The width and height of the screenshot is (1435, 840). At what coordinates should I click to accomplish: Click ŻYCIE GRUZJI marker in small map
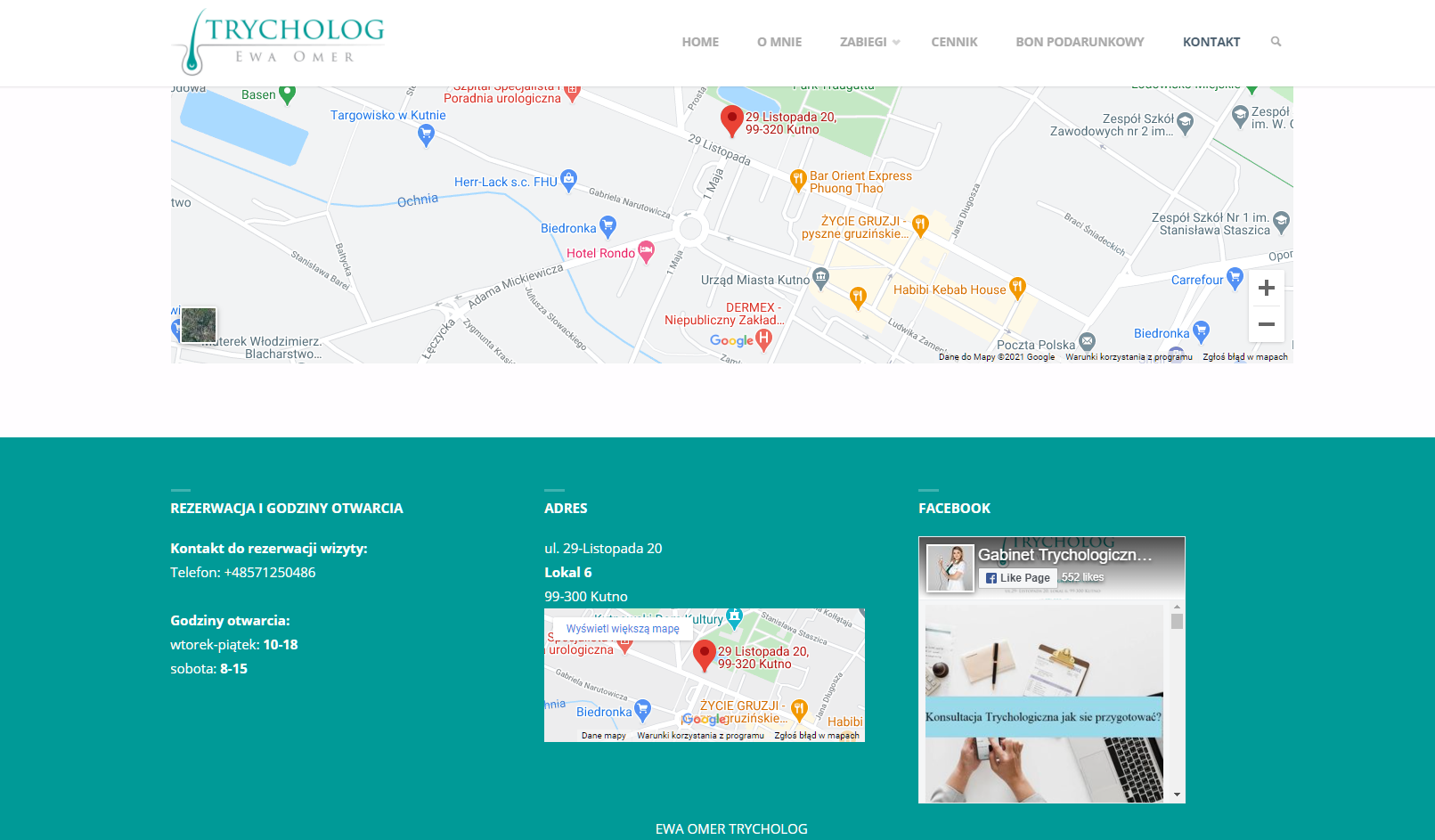[x=799, y=710]
